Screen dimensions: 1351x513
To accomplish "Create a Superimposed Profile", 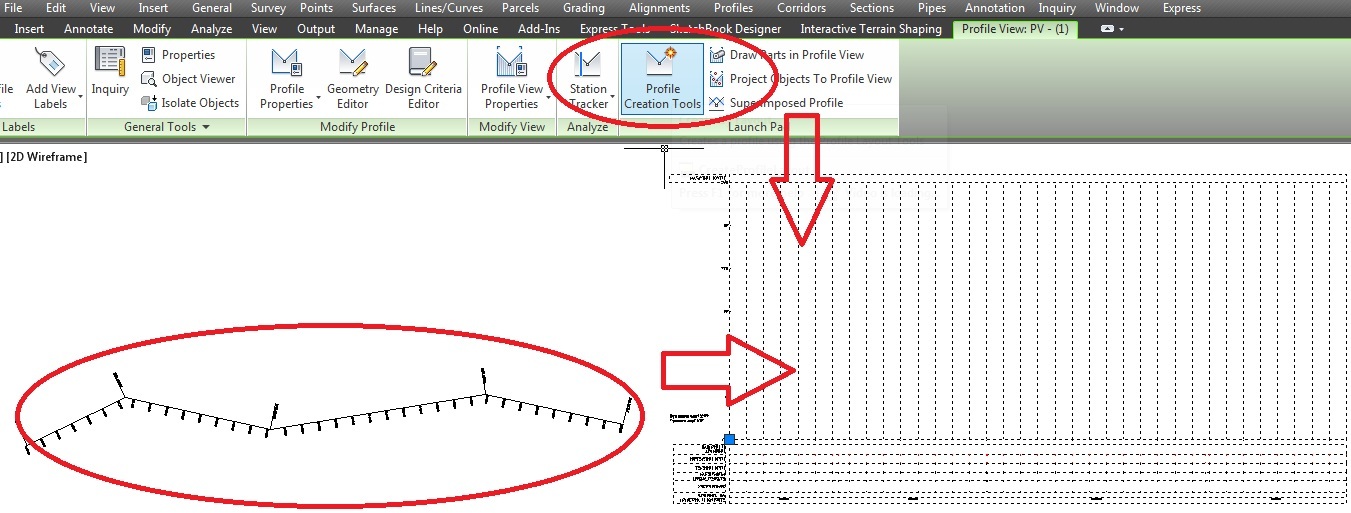I will click(776, 103).
